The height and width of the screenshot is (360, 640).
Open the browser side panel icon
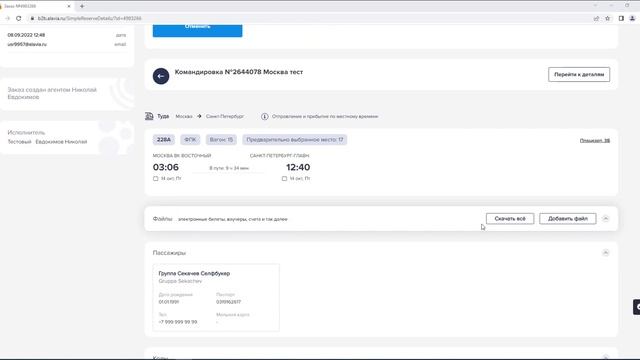coord(621,18)
